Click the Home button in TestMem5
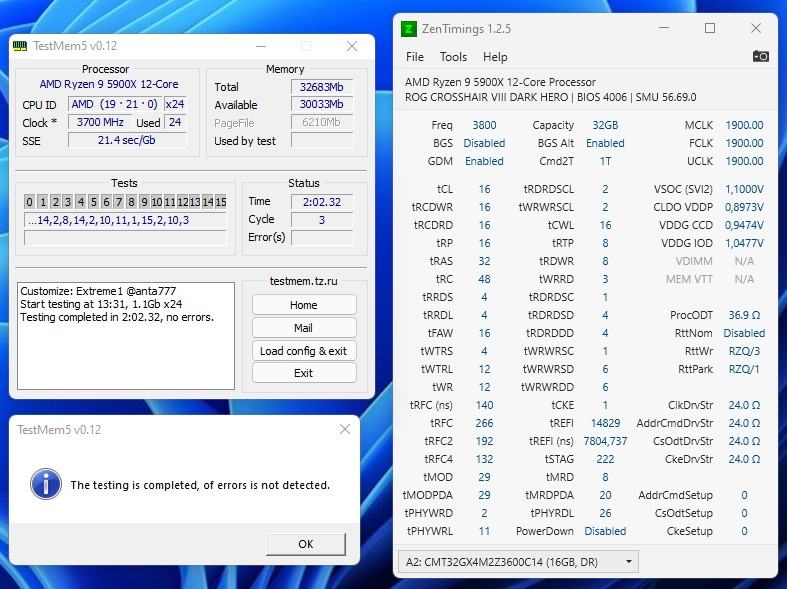The height and width of the screenshot is (589, 787). pos(304,305)
